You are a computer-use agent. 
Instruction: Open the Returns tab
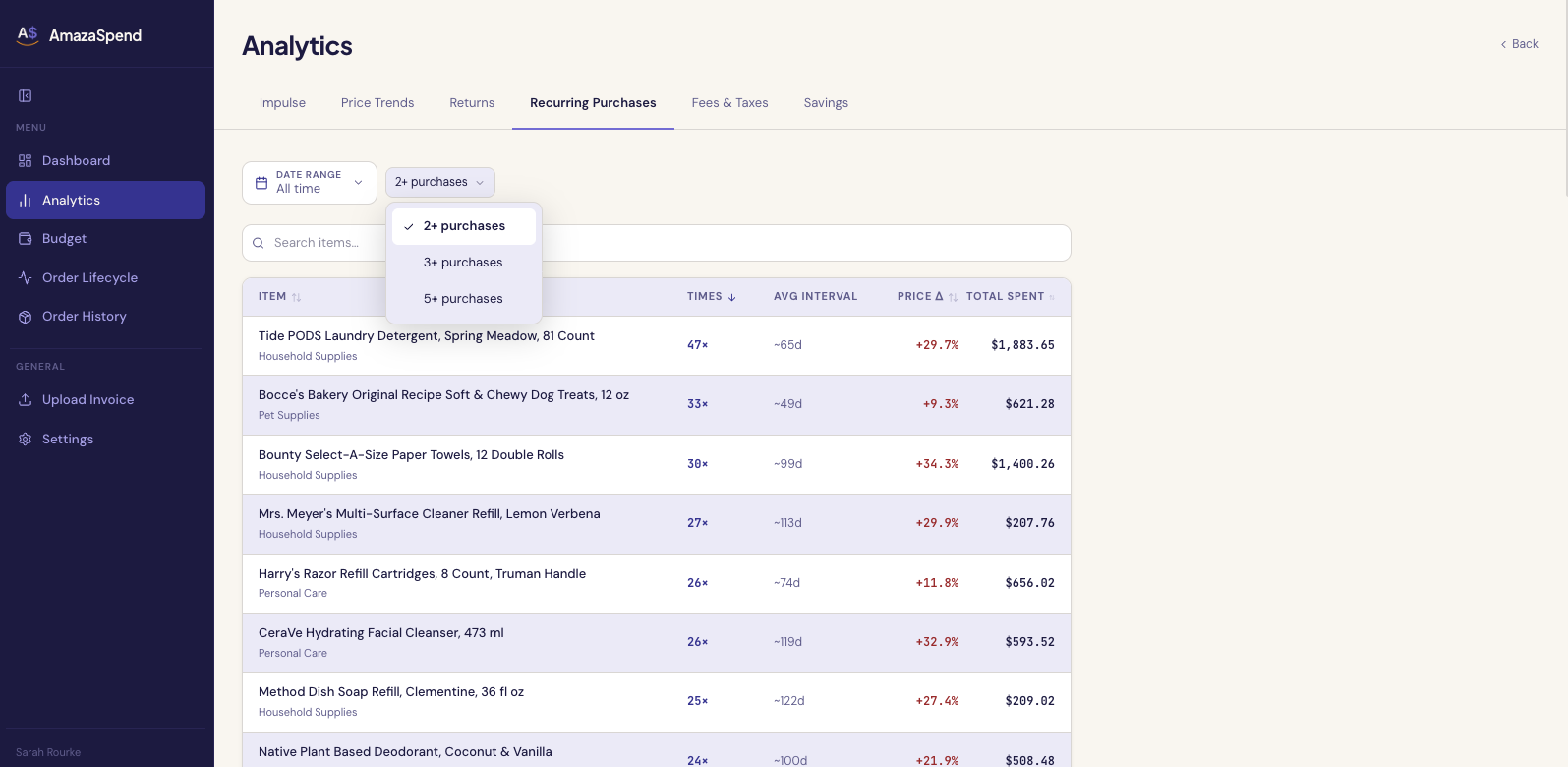tap(472, 103)
